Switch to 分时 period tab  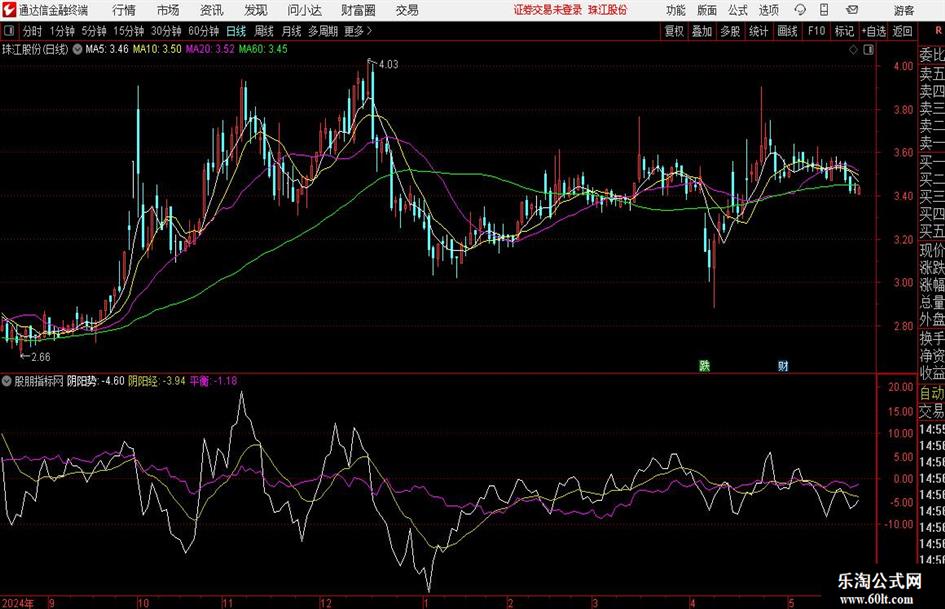pos(32,31)
